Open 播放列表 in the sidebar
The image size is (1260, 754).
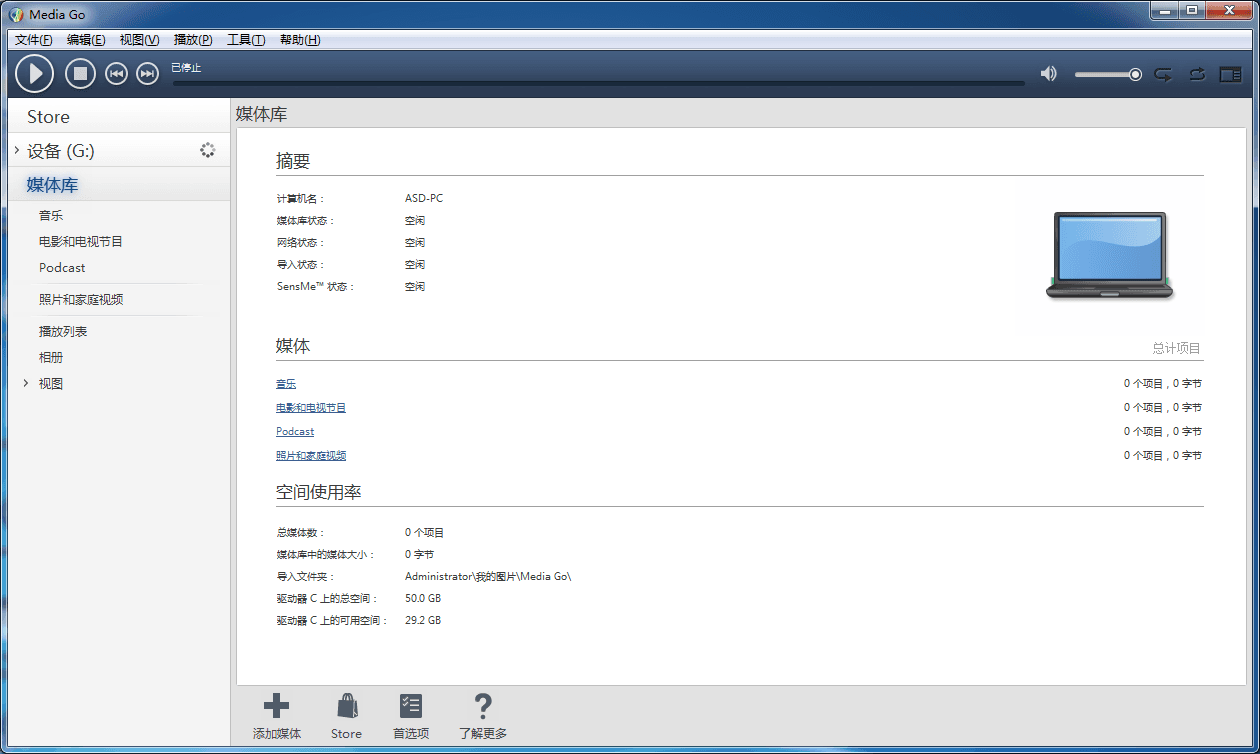coord(63,331)
